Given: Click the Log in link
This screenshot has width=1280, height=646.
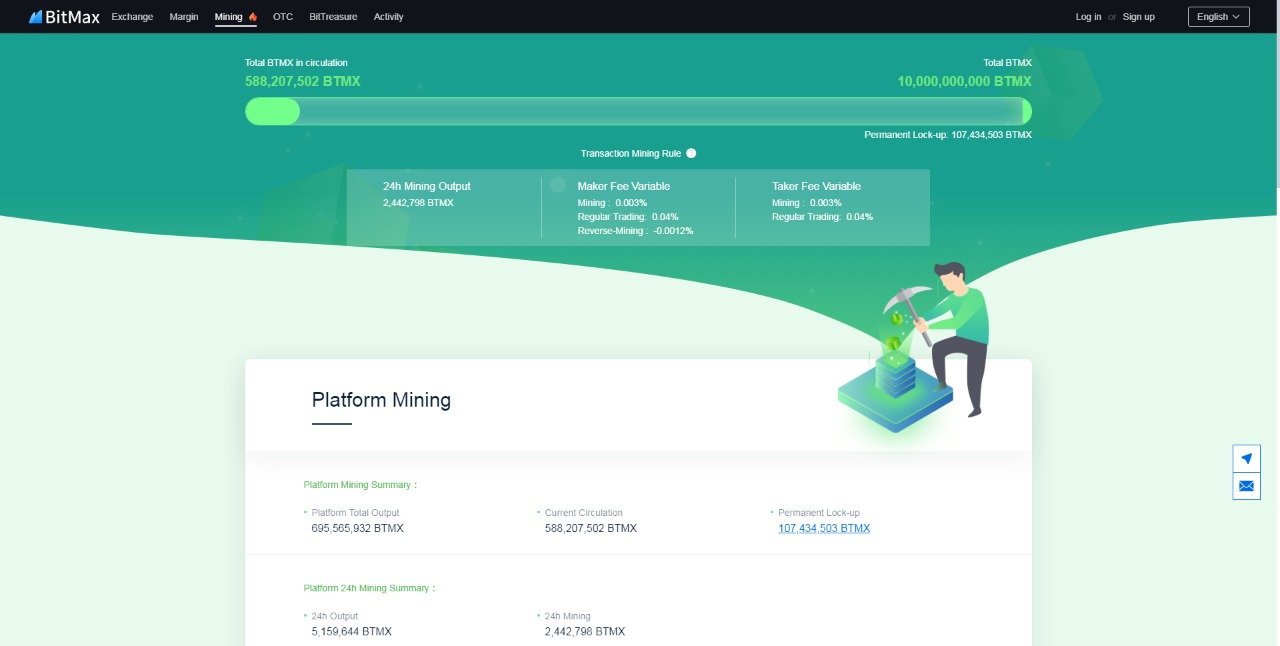Looking at the screenshot, I should click(x=1088, y=17).
